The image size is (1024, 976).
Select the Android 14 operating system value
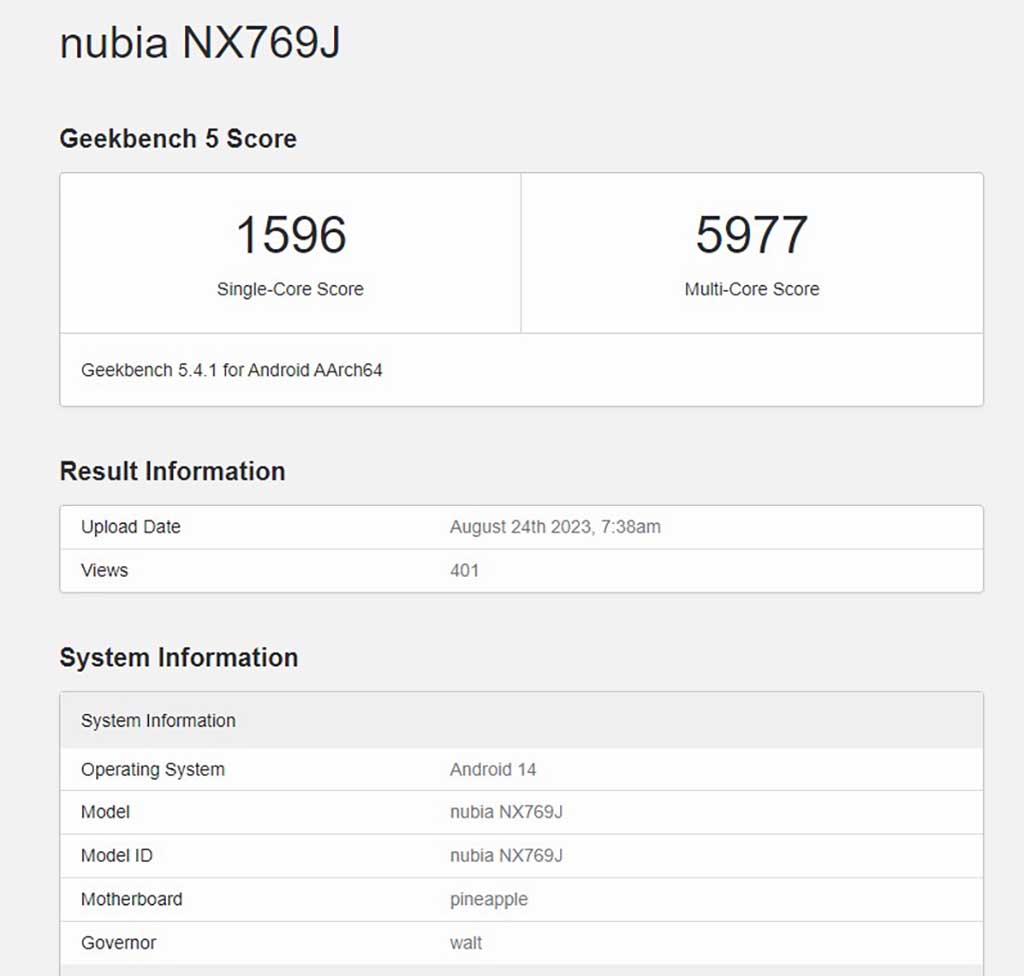tap(493, 770)
